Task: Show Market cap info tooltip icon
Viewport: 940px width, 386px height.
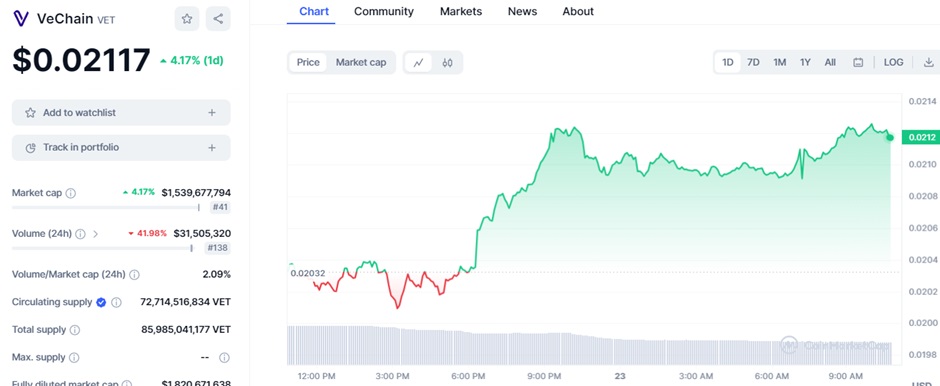Action: point(71,193)
